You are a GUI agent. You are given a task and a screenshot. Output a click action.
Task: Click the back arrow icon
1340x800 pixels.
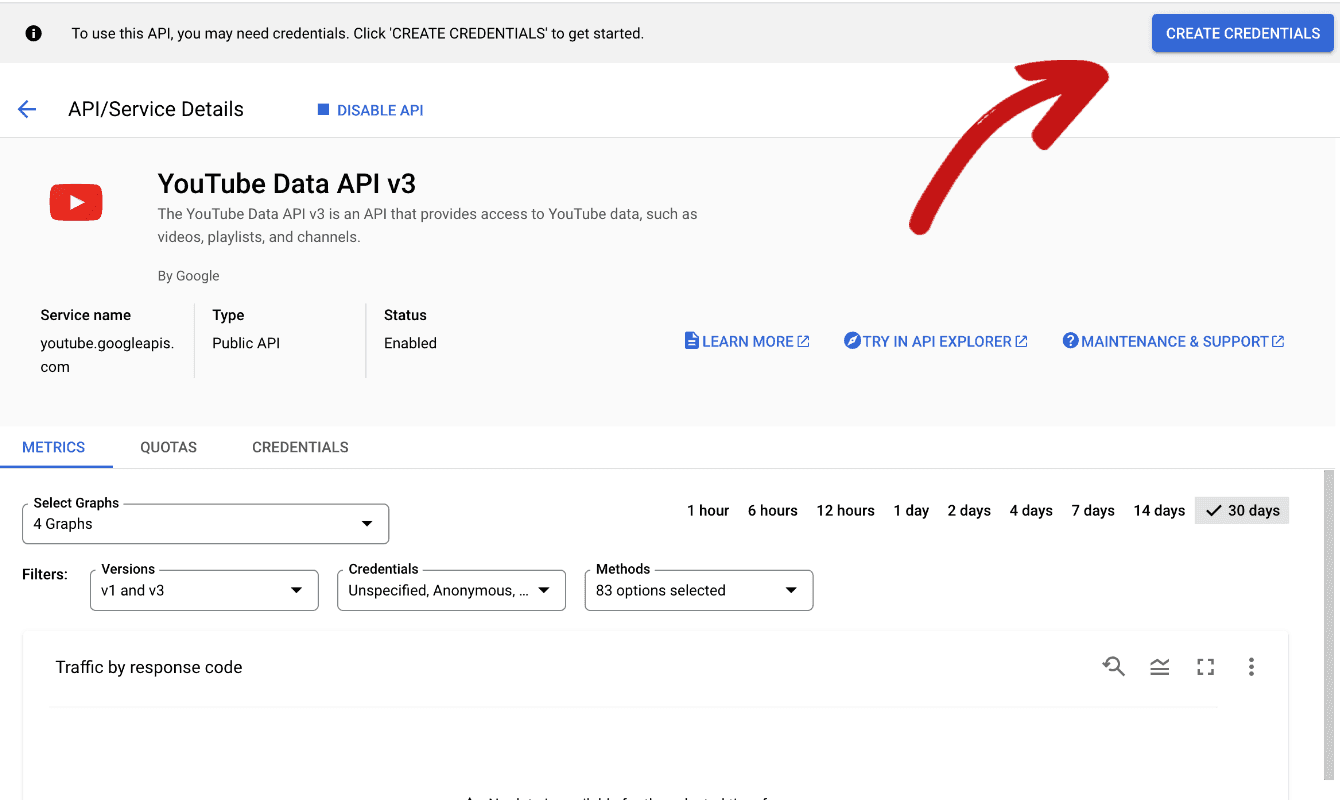pos(27,110)
